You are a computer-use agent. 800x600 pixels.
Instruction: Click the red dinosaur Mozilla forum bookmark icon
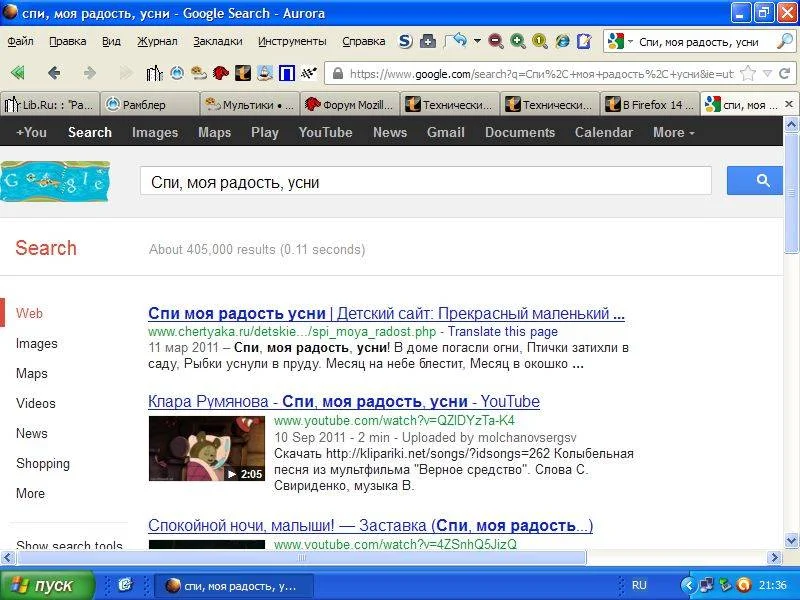(x=220, y=73)
